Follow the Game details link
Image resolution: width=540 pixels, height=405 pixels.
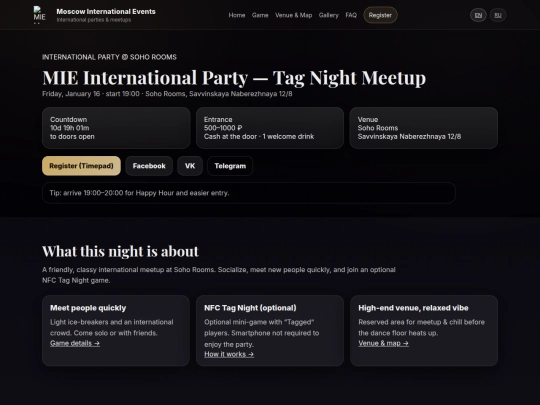click(x=75, y=343)
